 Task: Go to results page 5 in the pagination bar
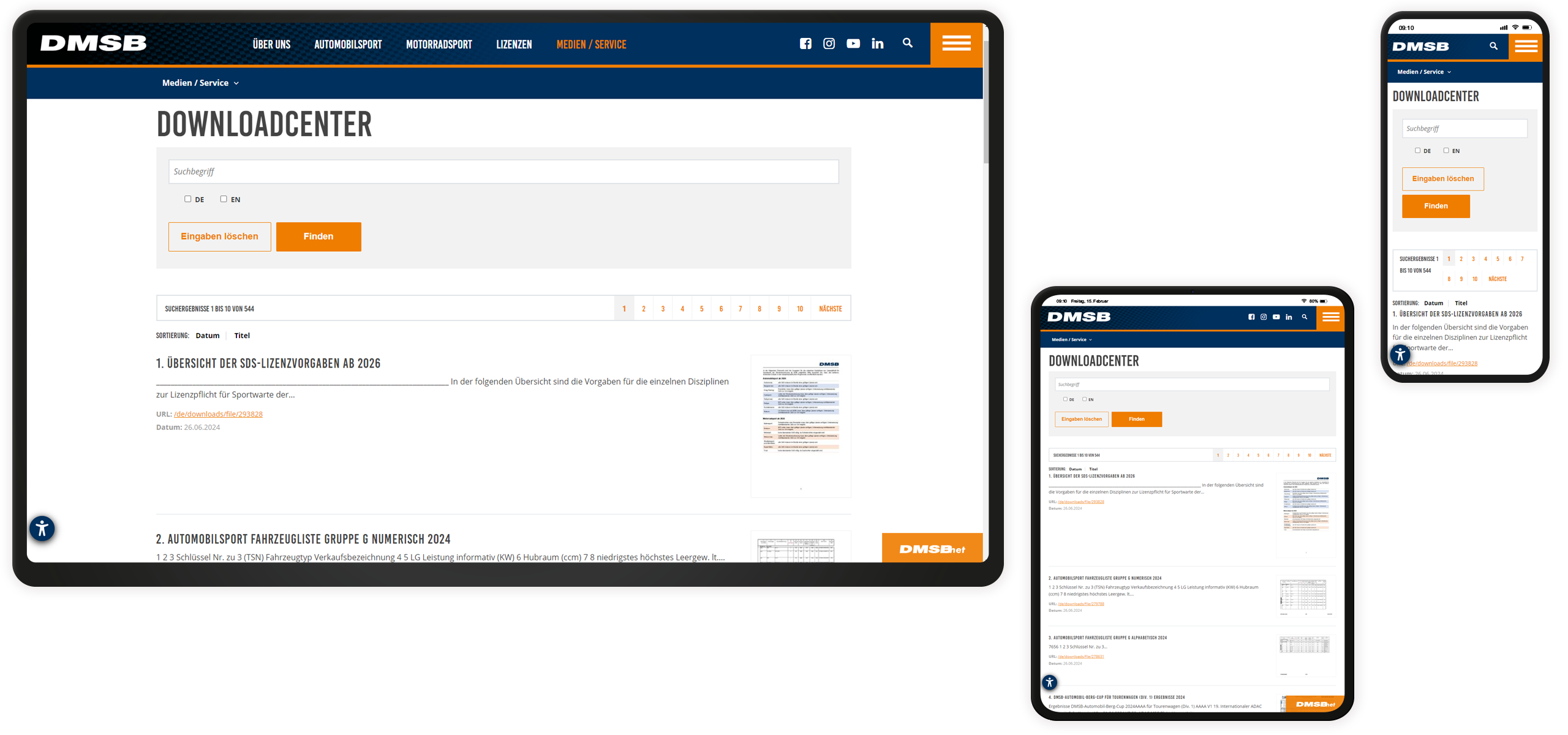(x=701, y=308)
